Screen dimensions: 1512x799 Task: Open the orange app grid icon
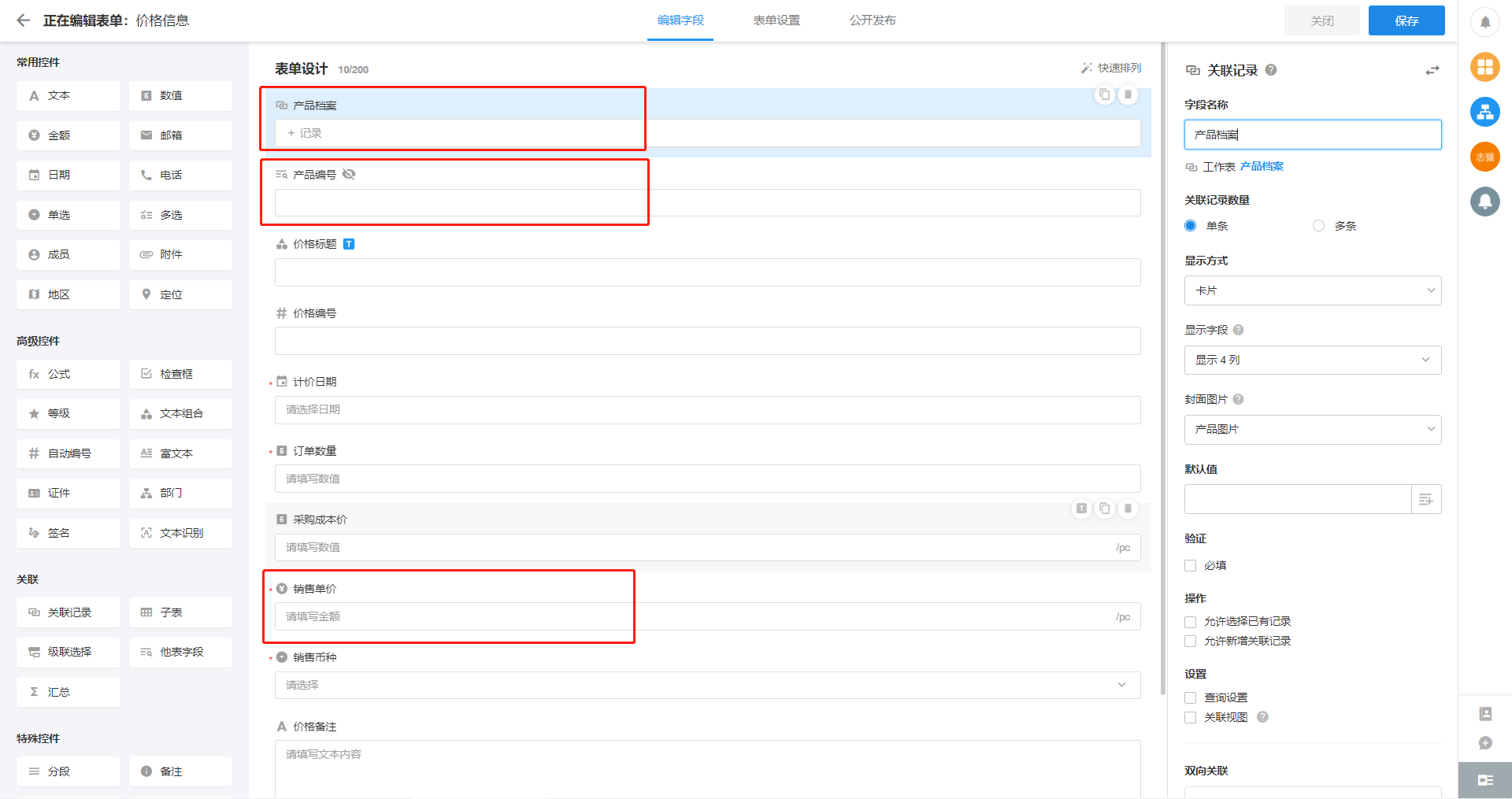pyautogui.click(x=1485, y=67)
